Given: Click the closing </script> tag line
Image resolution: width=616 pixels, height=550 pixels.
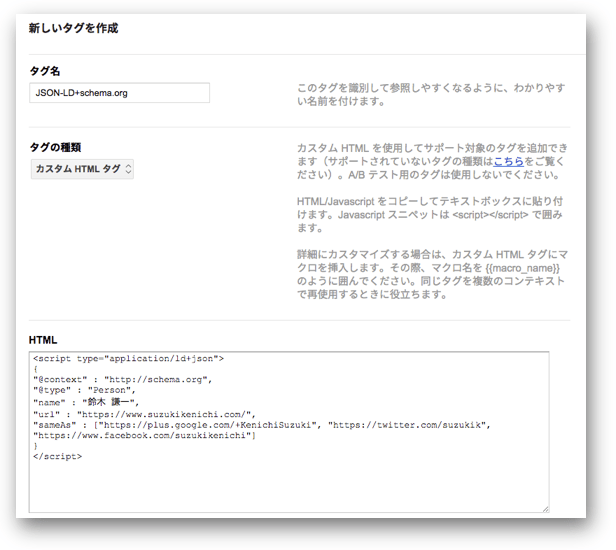Looking at the screenshot, I should click(58, 456).
